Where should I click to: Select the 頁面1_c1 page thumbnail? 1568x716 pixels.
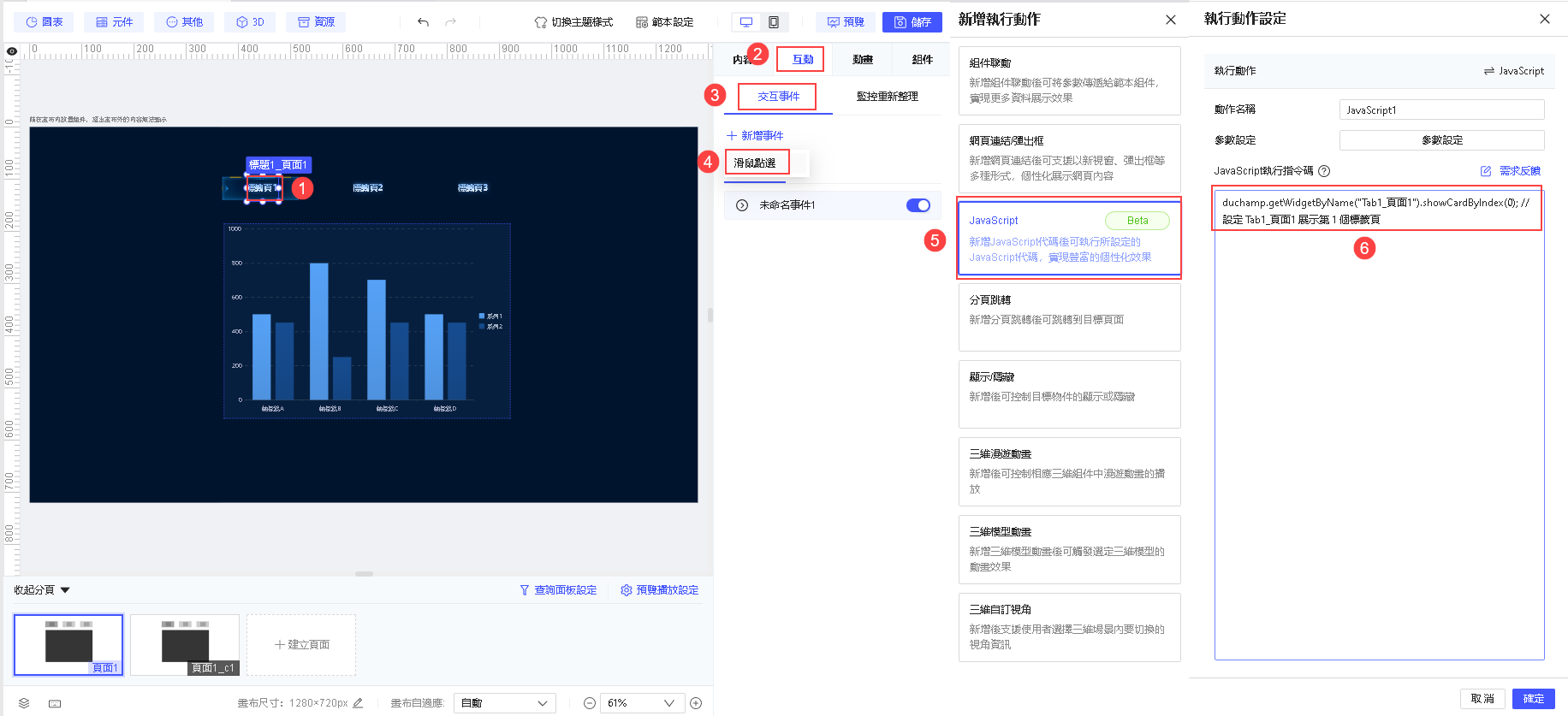185,645
